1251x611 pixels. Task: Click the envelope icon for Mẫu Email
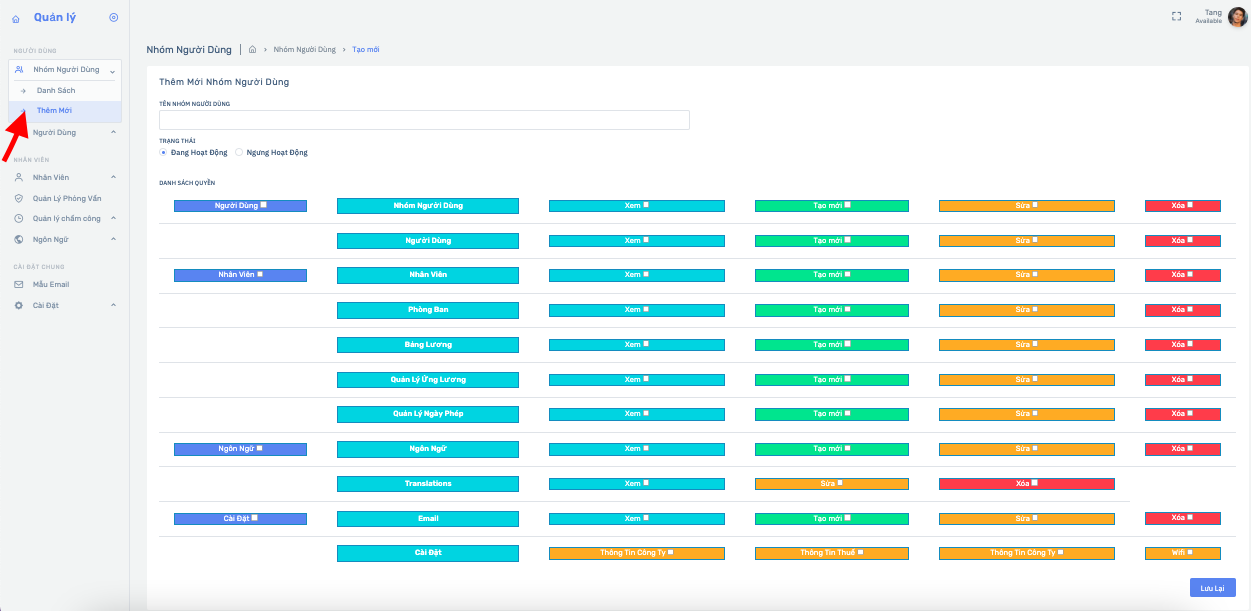point(18,284)
